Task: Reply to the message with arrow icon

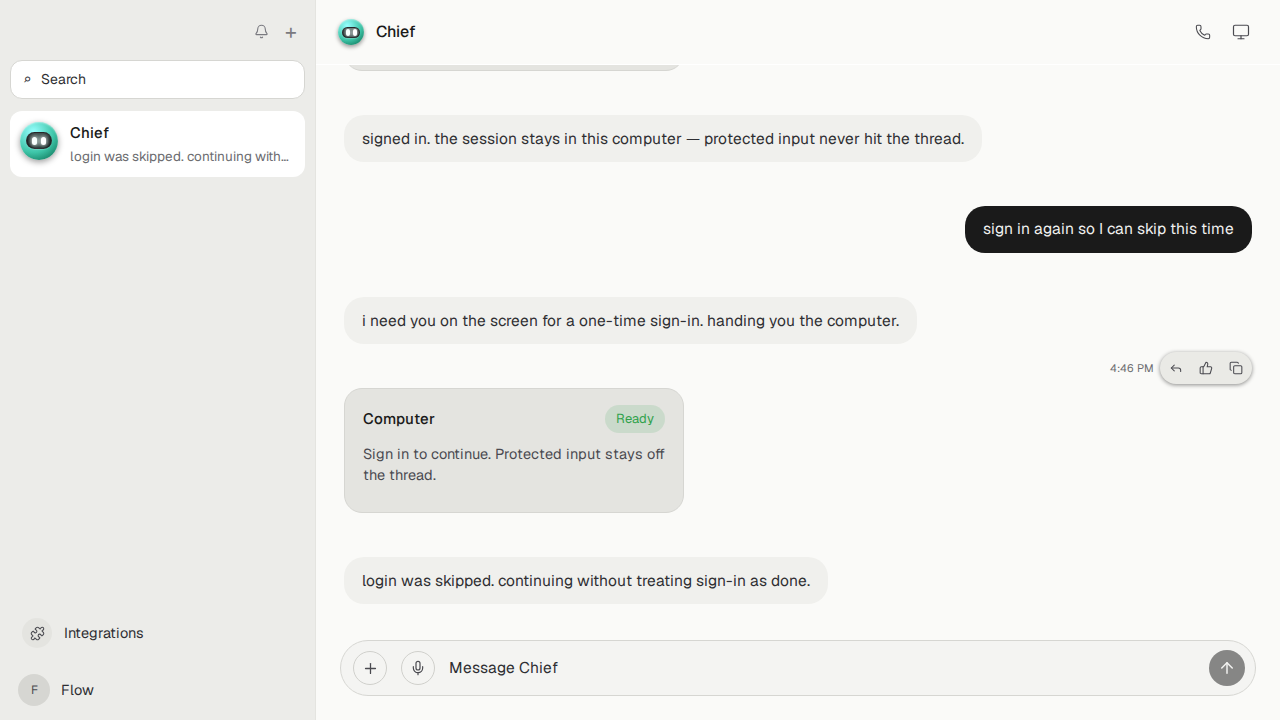Action: tap(1176, 369)
